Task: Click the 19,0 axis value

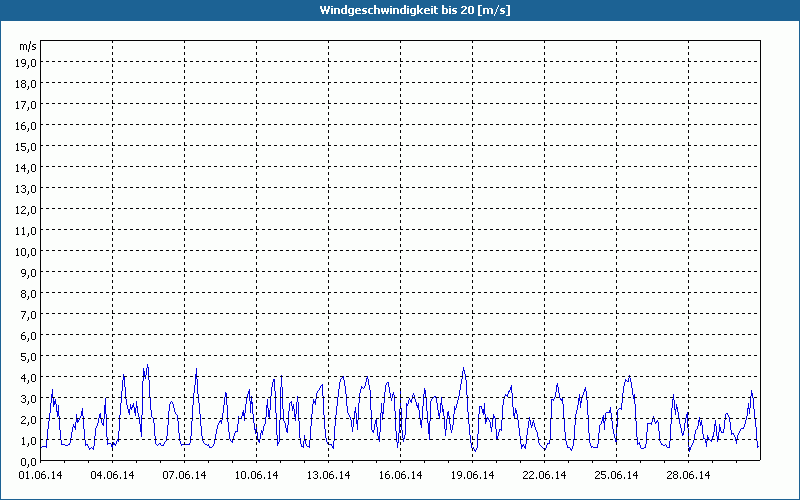Action: pyautogui.click(x=26, y=63)
